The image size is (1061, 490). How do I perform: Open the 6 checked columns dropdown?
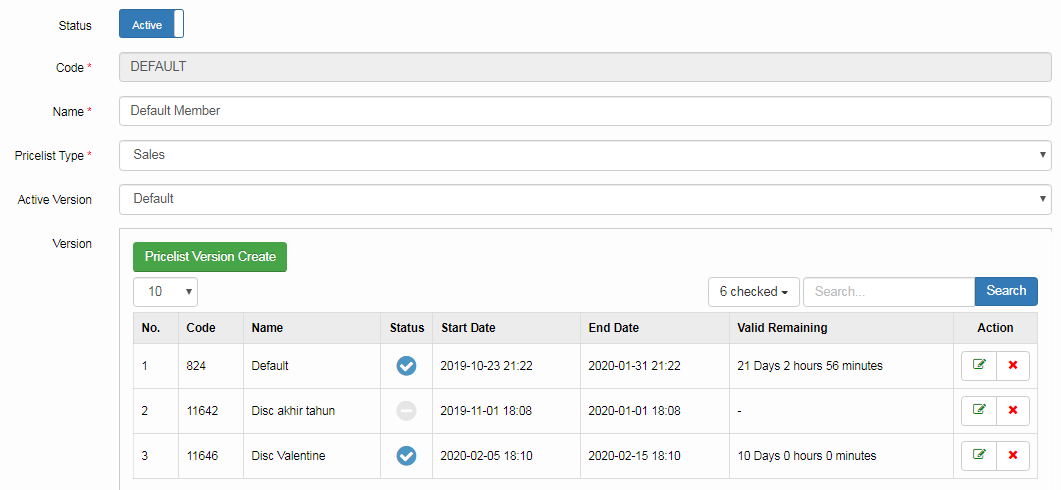point(753,292)
